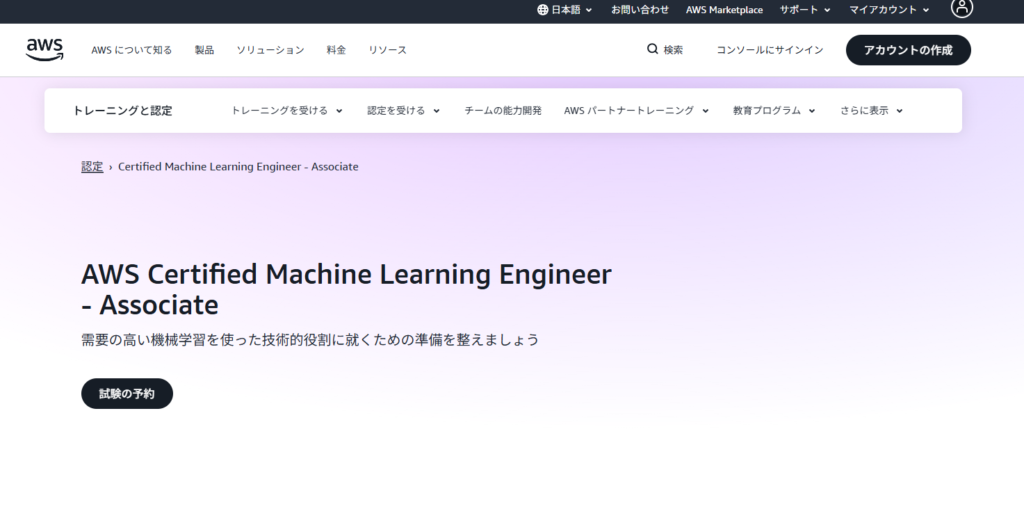Follow the 認定 breadcrumb link
Image resolution: width=1024 pixels, height=516 pixels.
coord(92,167)
